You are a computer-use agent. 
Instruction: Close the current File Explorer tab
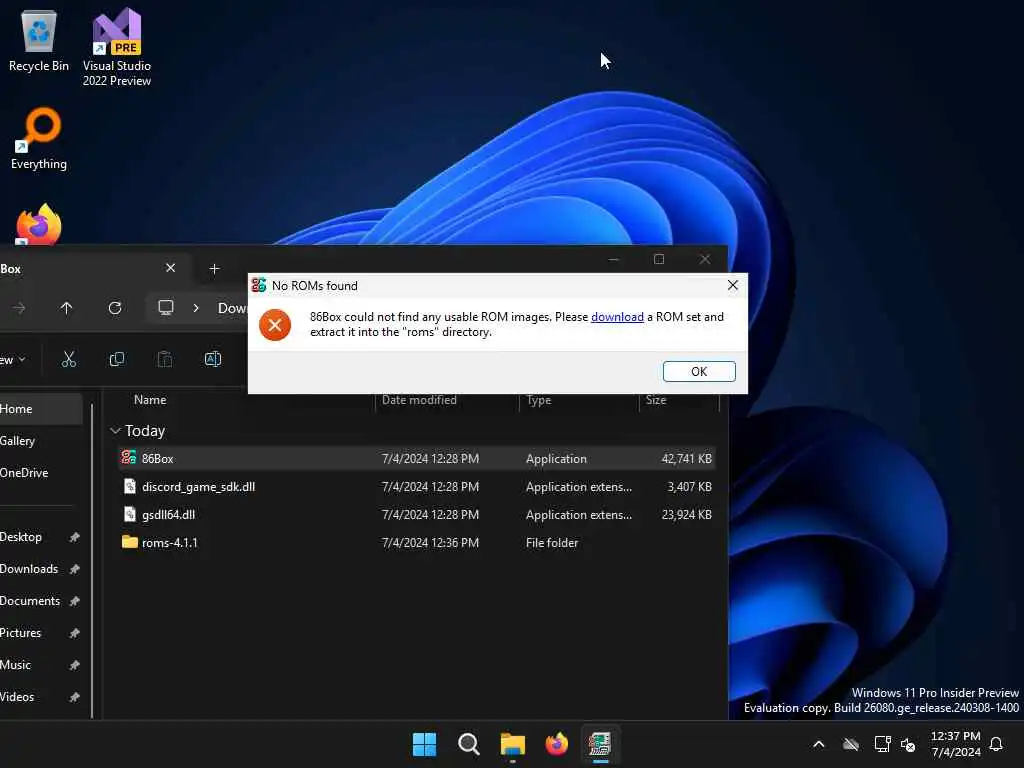coord(170,268)
